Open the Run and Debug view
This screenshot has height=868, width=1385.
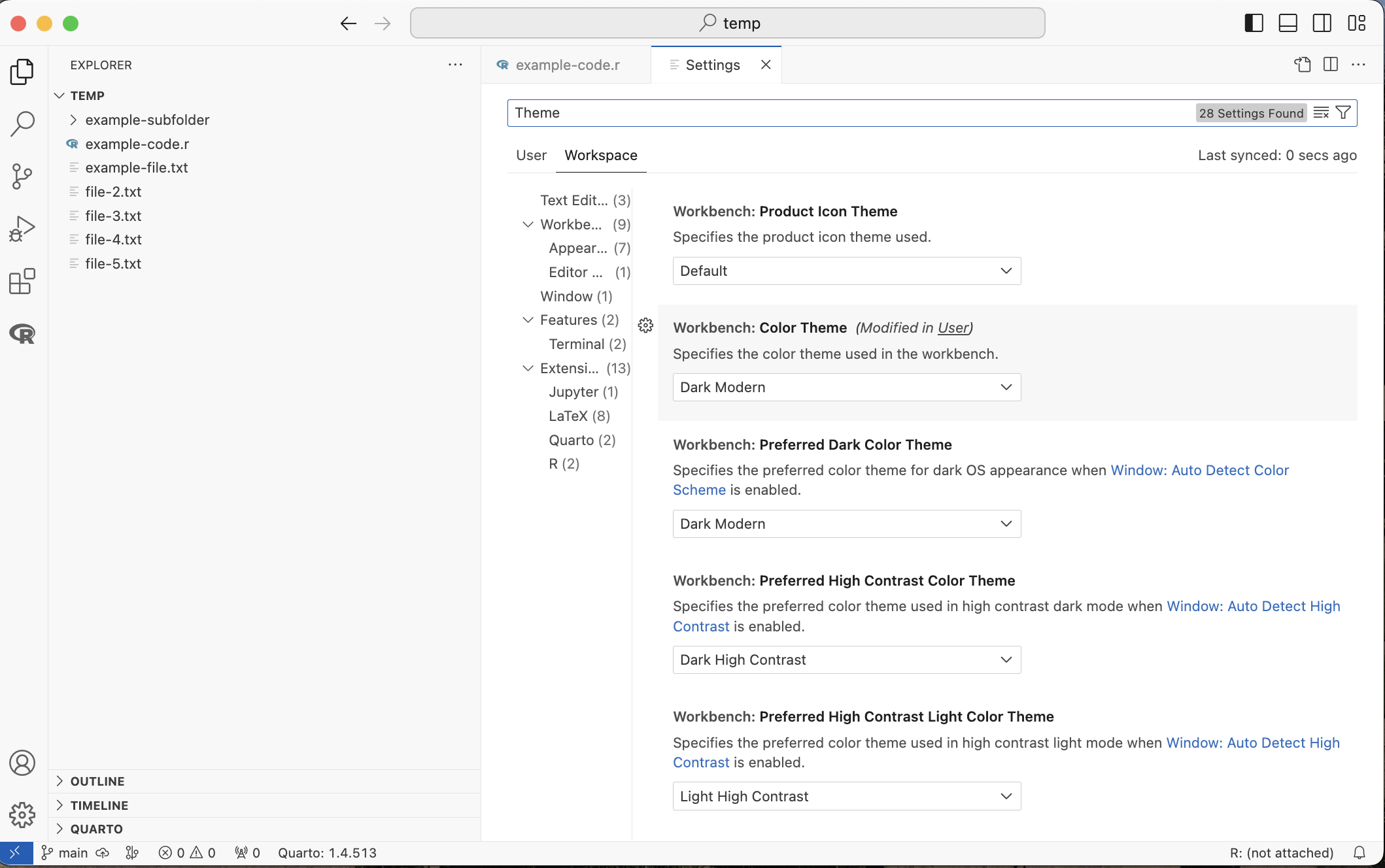(22, 229)
